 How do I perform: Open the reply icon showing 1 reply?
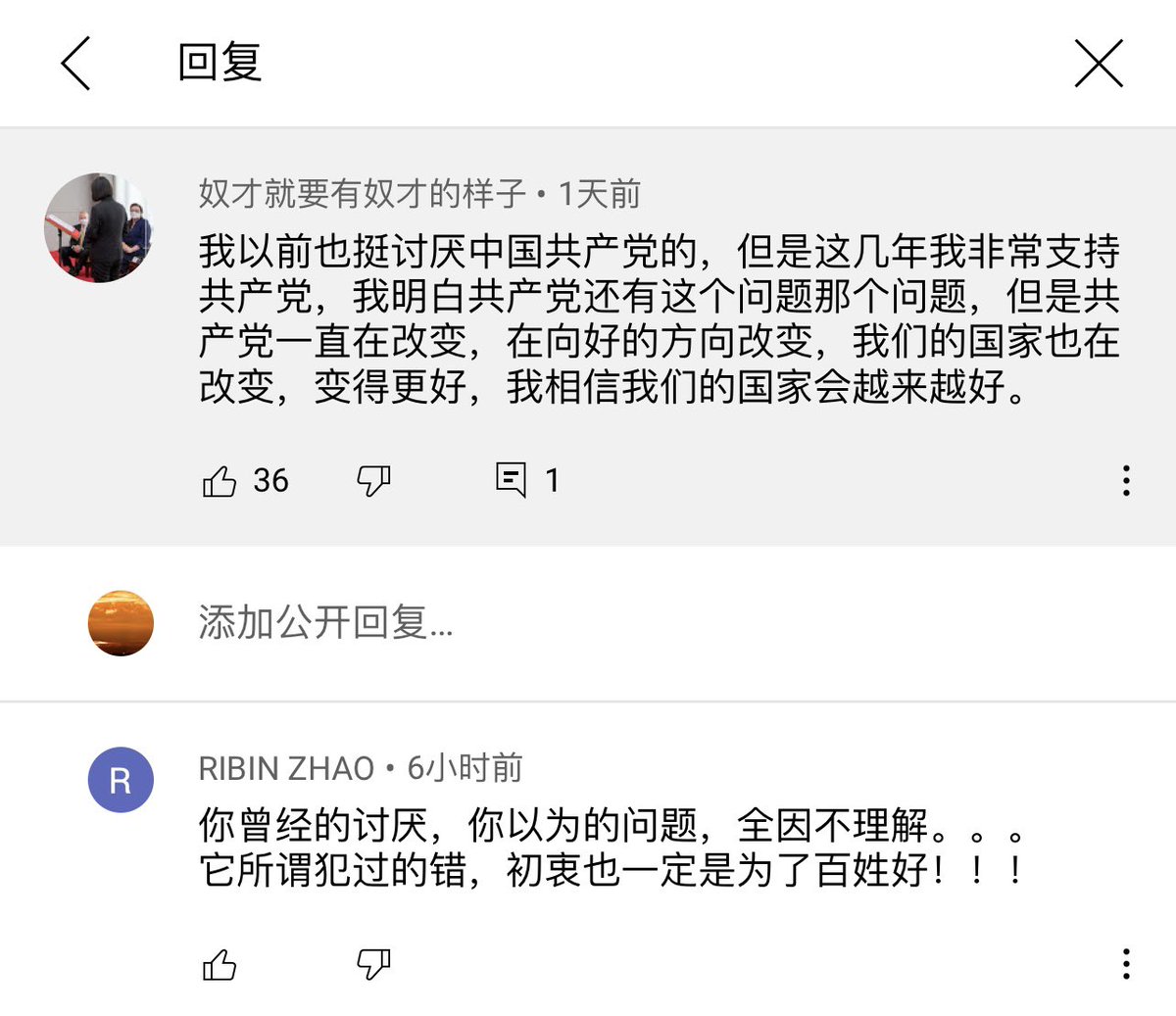[511, 480]
